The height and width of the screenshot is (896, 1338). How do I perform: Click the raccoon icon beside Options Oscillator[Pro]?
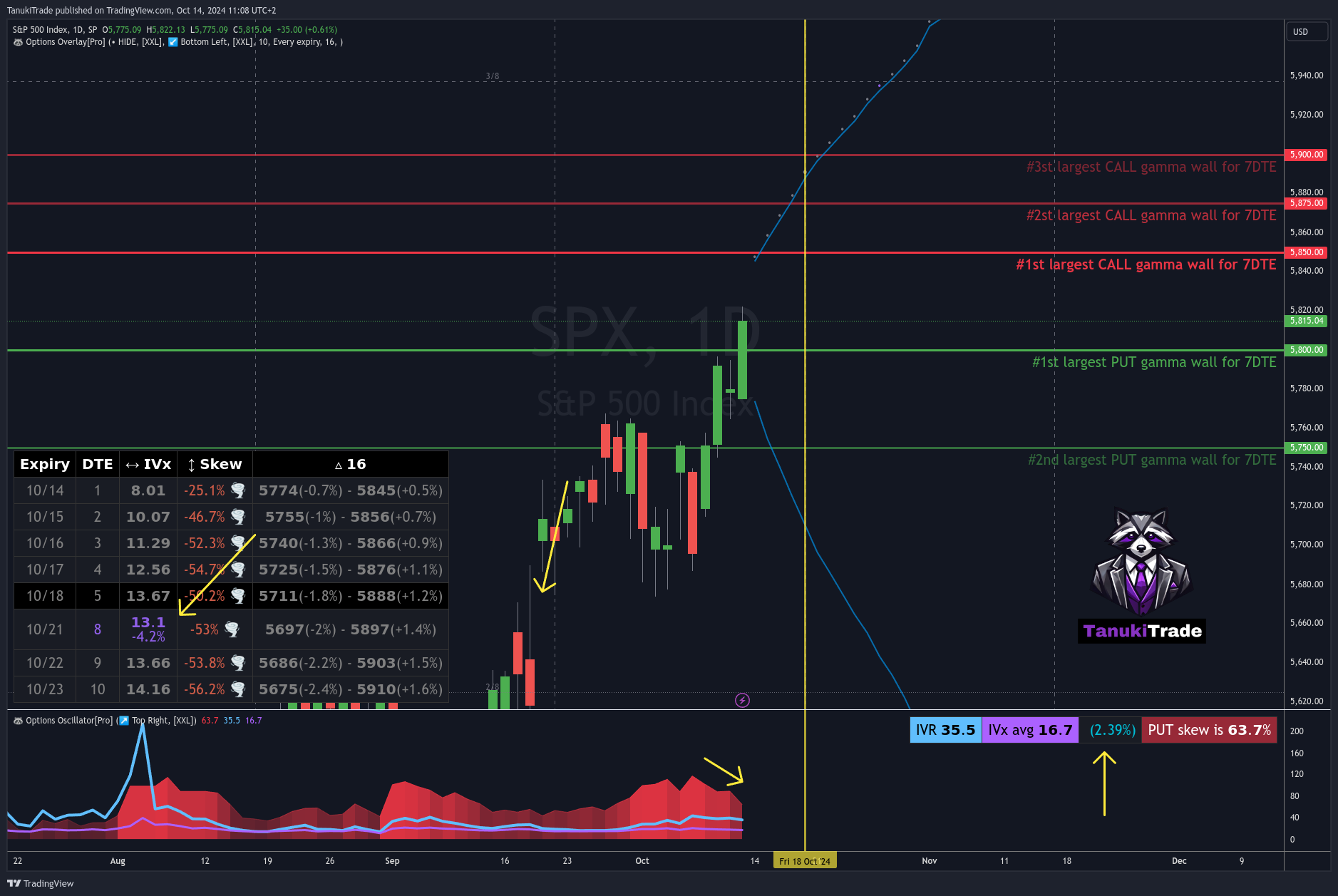pos(19,721)
